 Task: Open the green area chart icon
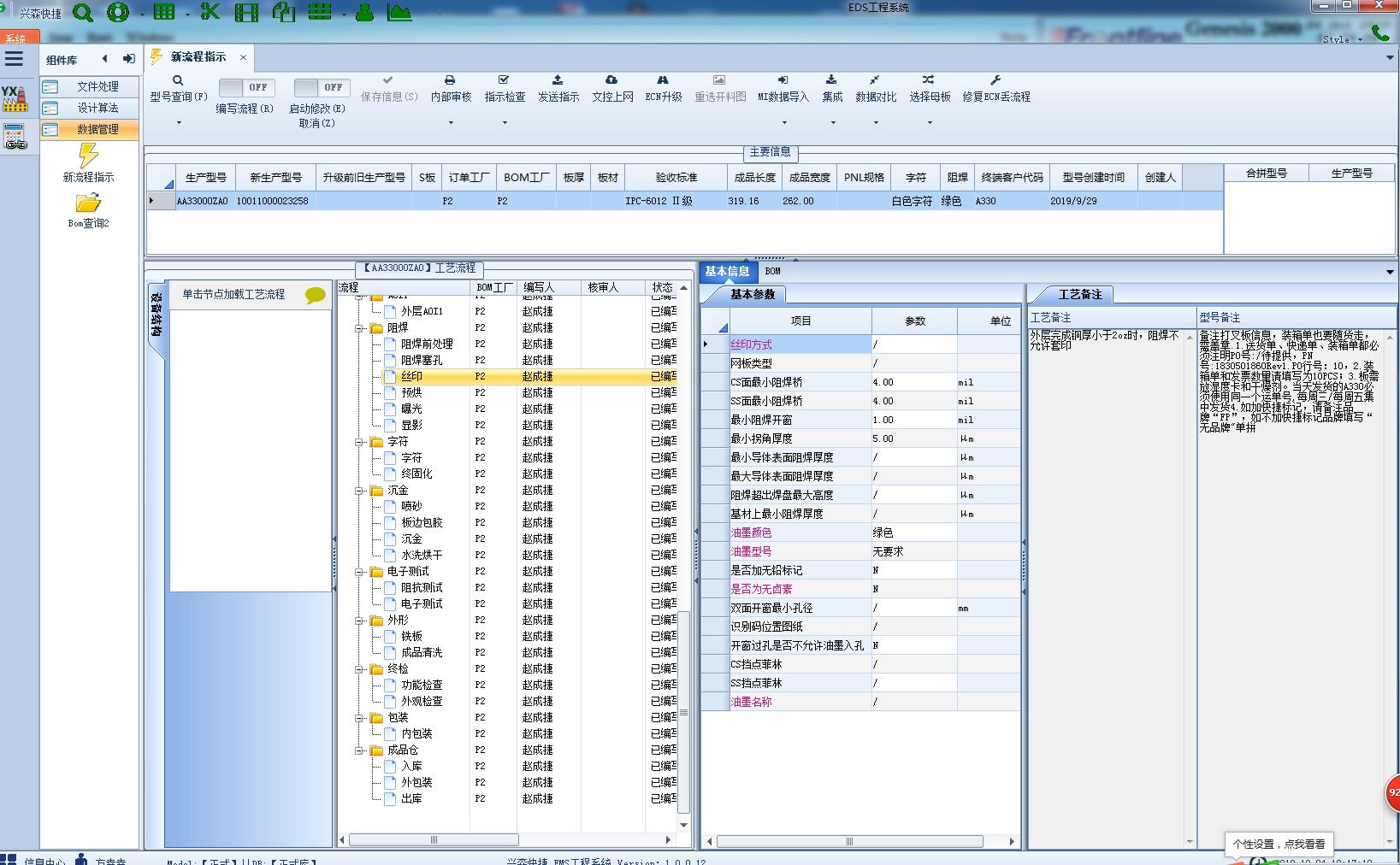(399, 13)
